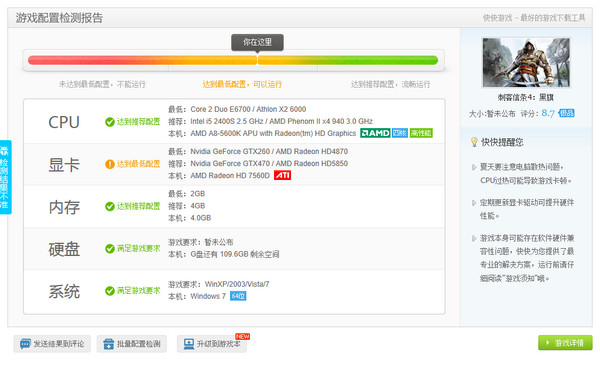This screenshot has width=600, height=369.
Task: Click the orange label 达到最低配置，可以运行
Action: (x=242, y=84)
